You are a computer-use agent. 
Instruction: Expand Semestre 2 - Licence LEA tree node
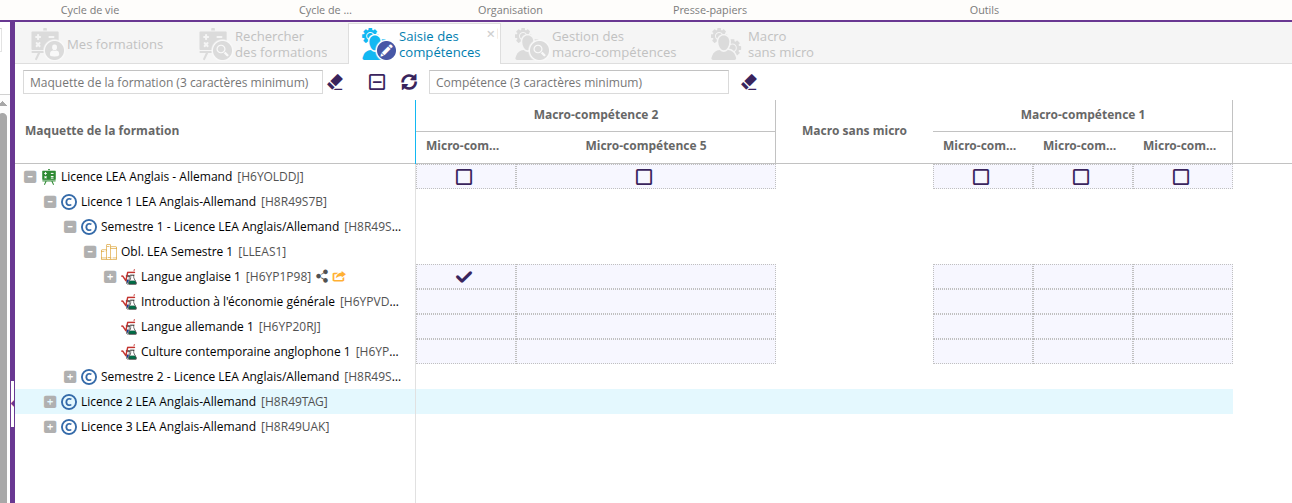pyautogui.click(x=70, y=377)
